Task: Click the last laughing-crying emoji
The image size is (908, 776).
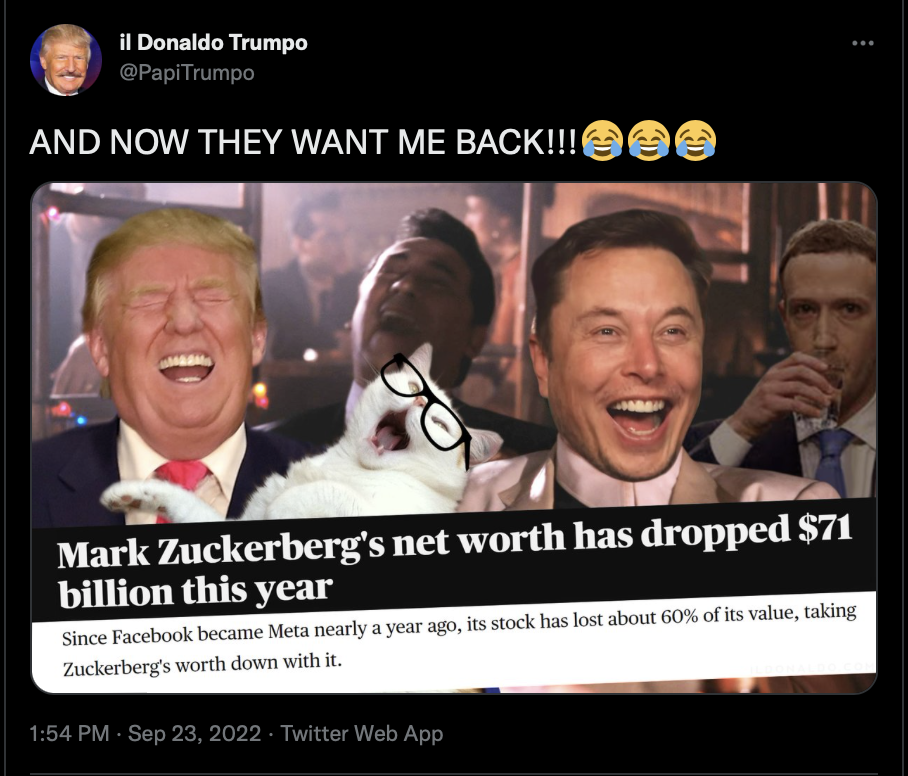Action: click(x=695, y=141)
